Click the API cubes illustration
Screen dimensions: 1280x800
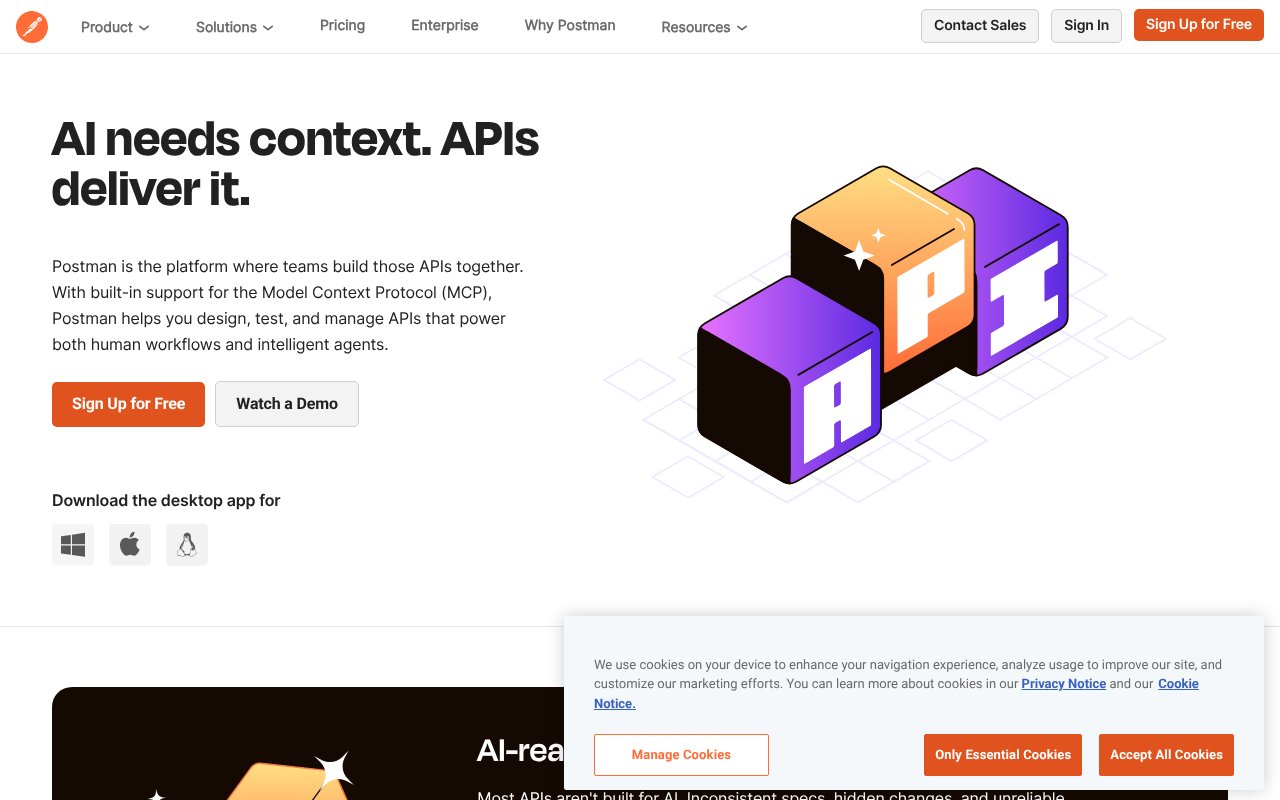coord(883,325)
